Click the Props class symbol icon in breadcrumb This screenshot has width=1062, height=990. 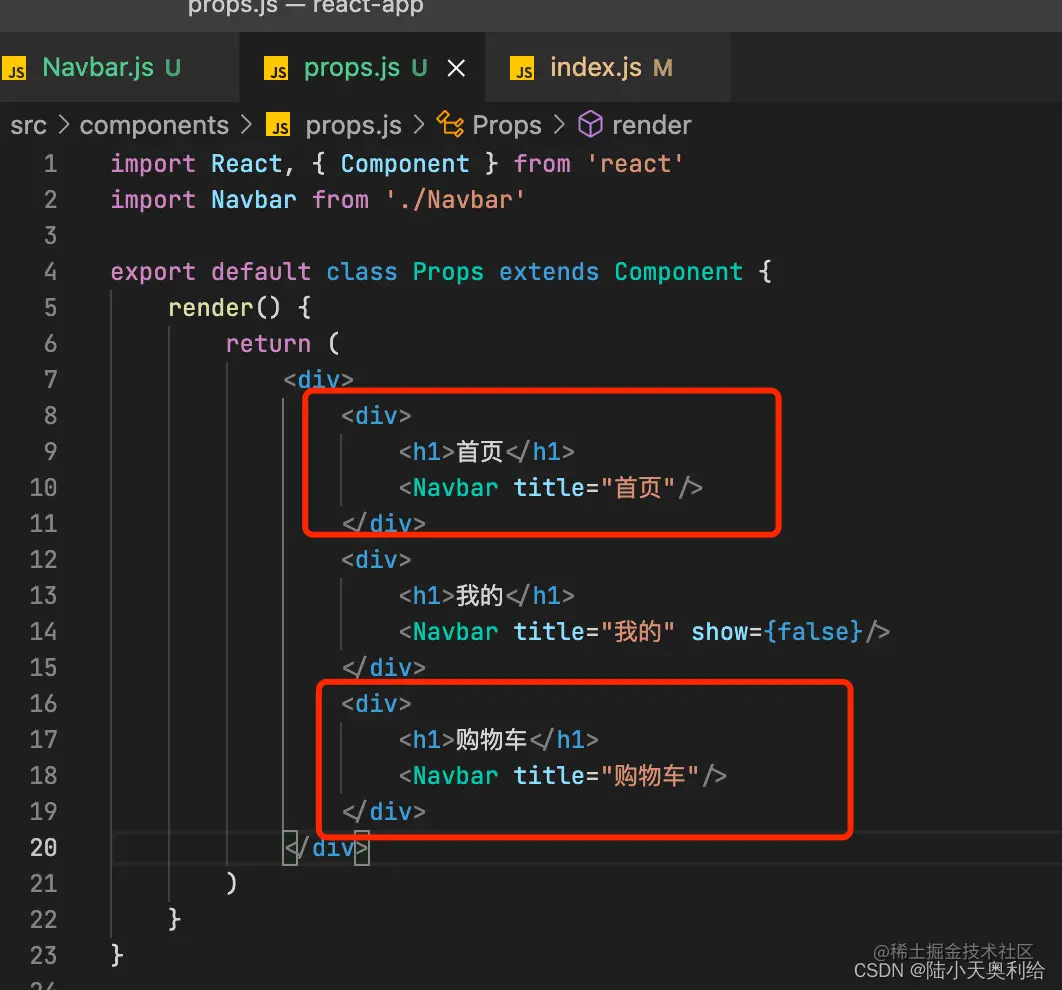point(450,125)
